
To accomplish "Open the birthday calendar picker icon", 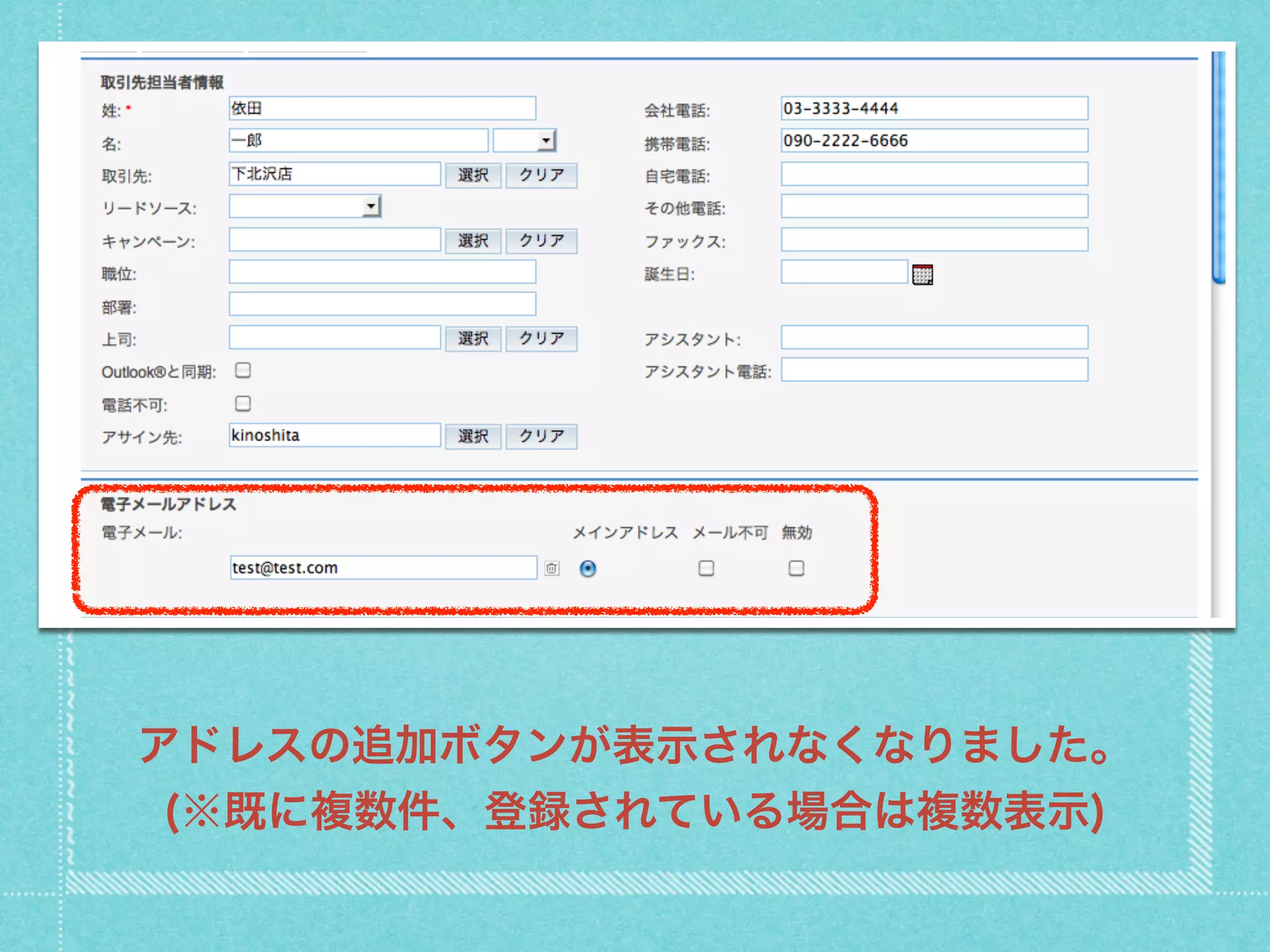I will click(x=922, y=274).
